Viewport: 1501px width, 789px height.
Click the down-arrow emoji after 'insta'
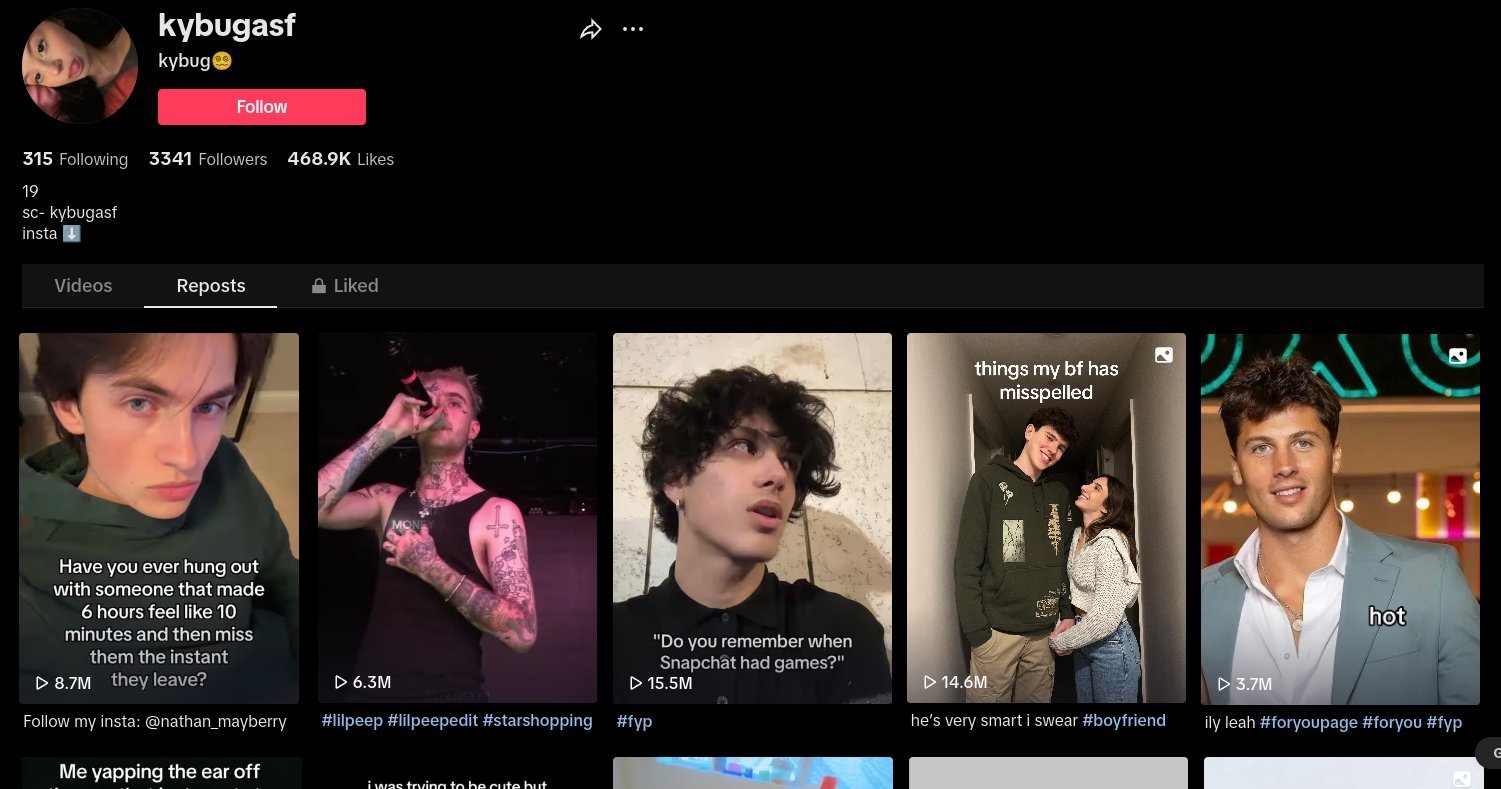point(72,233)
